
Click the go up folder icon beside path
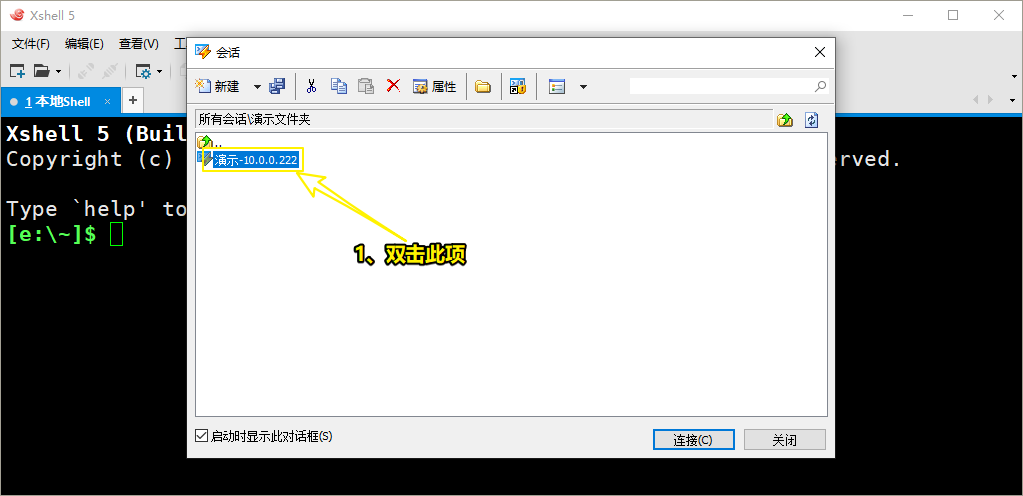785,120
